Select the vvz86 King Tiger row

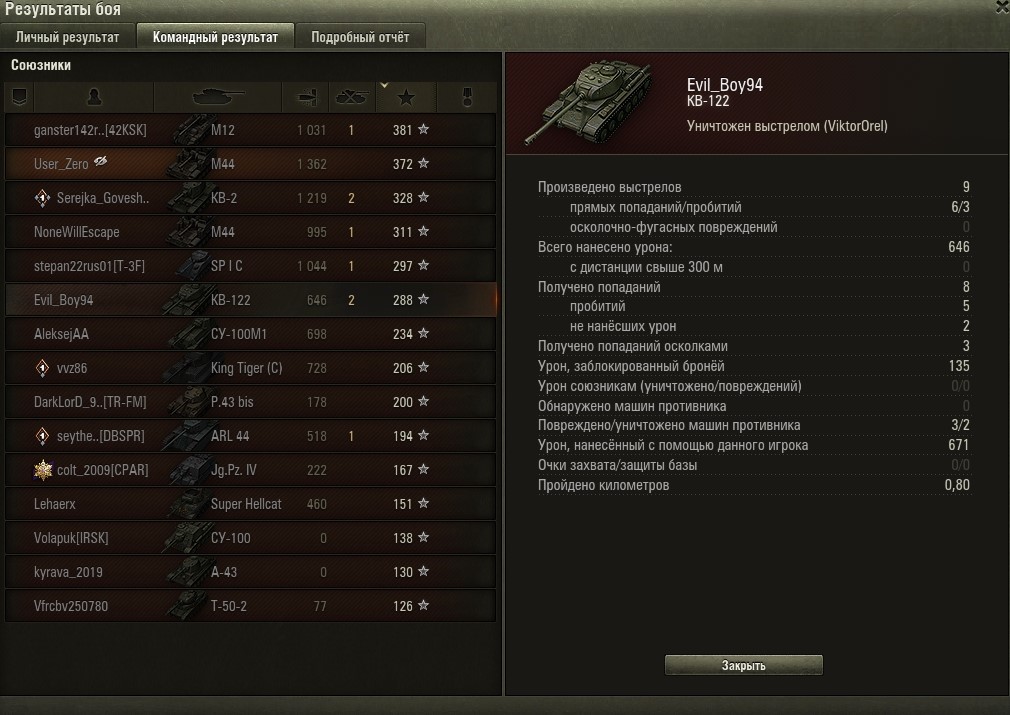tap(251, 368)
